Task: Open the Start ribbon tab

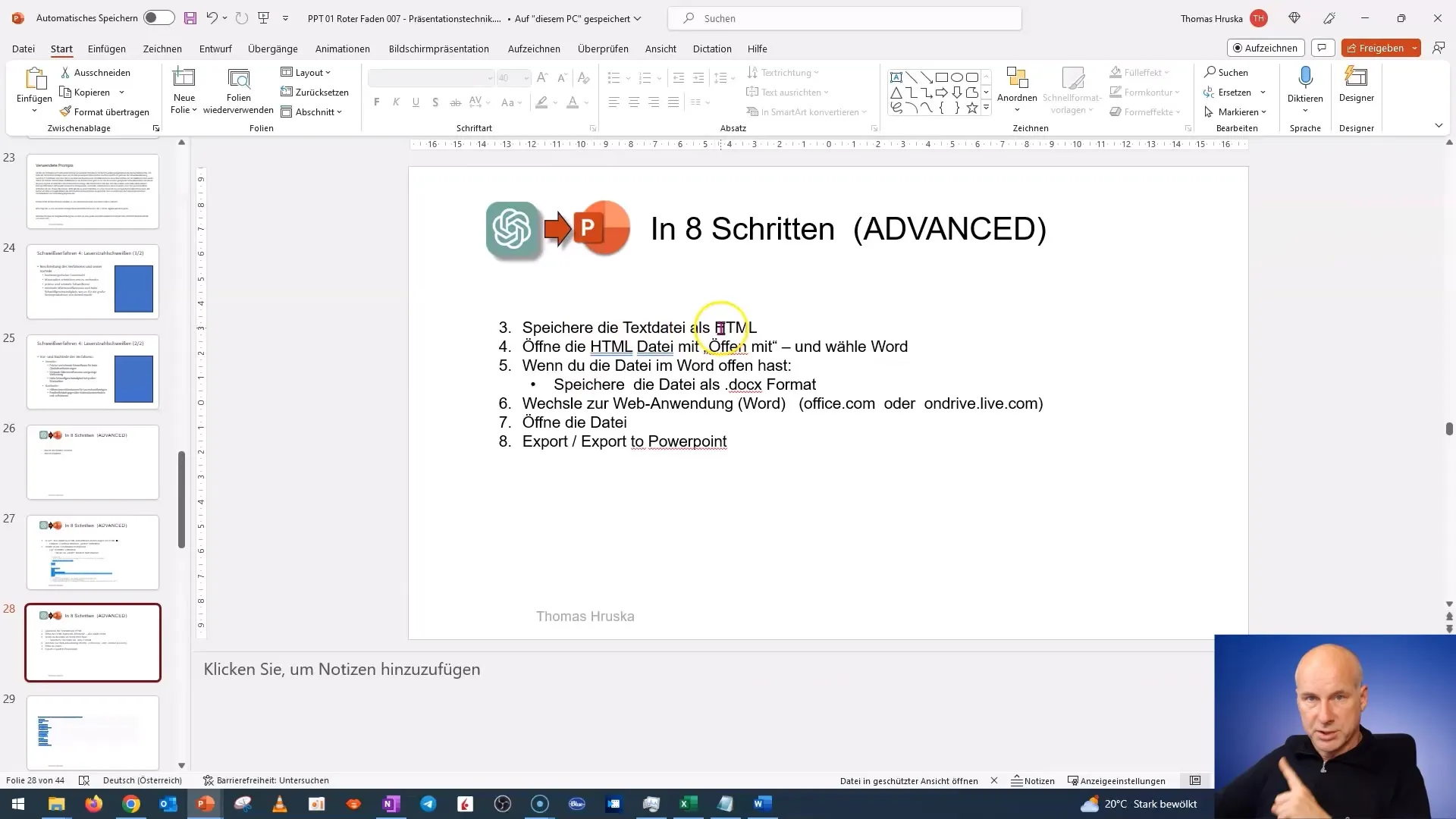Action: [x=61, y=48]
